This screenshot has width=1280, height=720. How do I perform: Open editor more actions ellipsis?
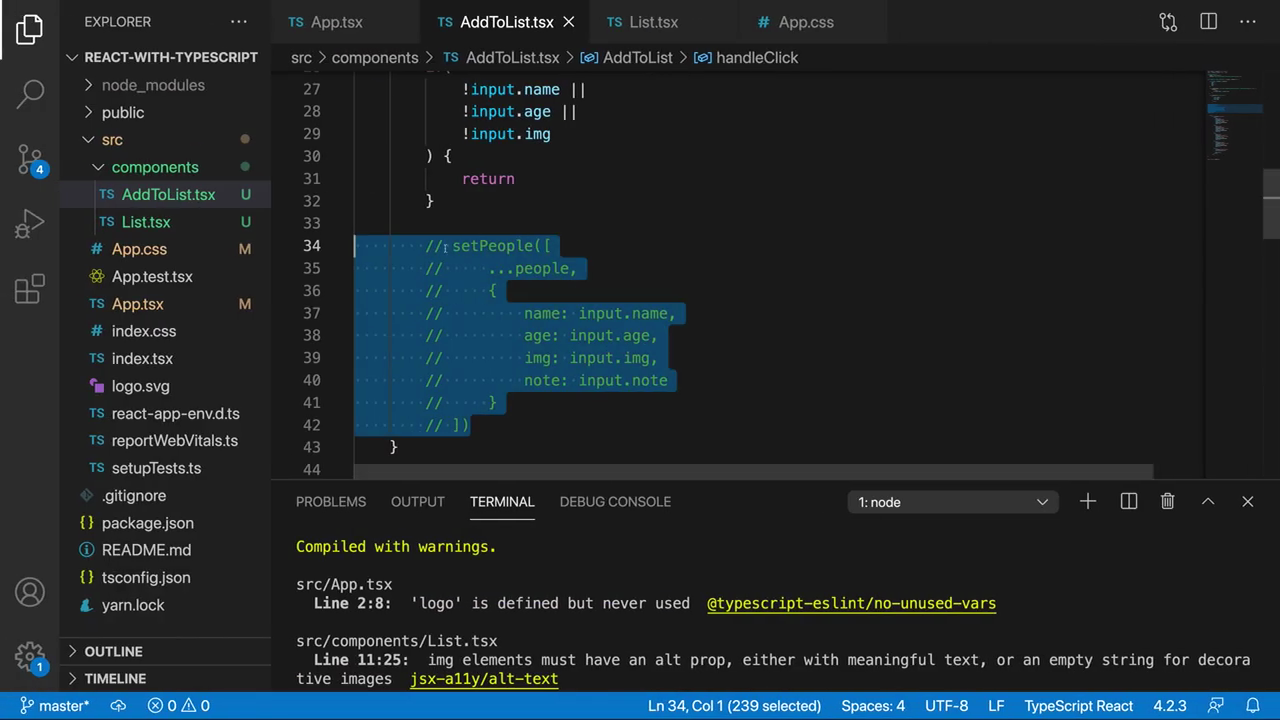pyautogui.click(x=1248, y=22)
